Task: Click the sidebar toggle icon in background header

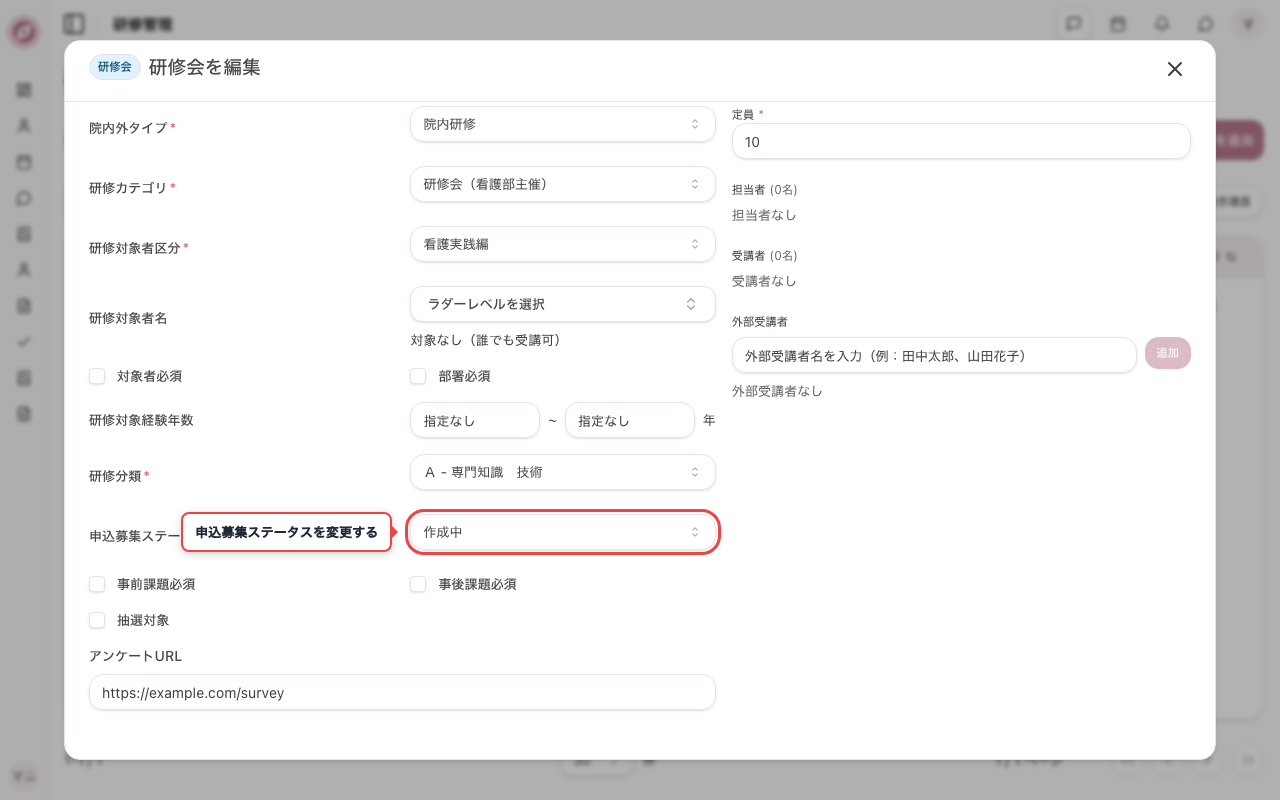Action: click(73, 23)
